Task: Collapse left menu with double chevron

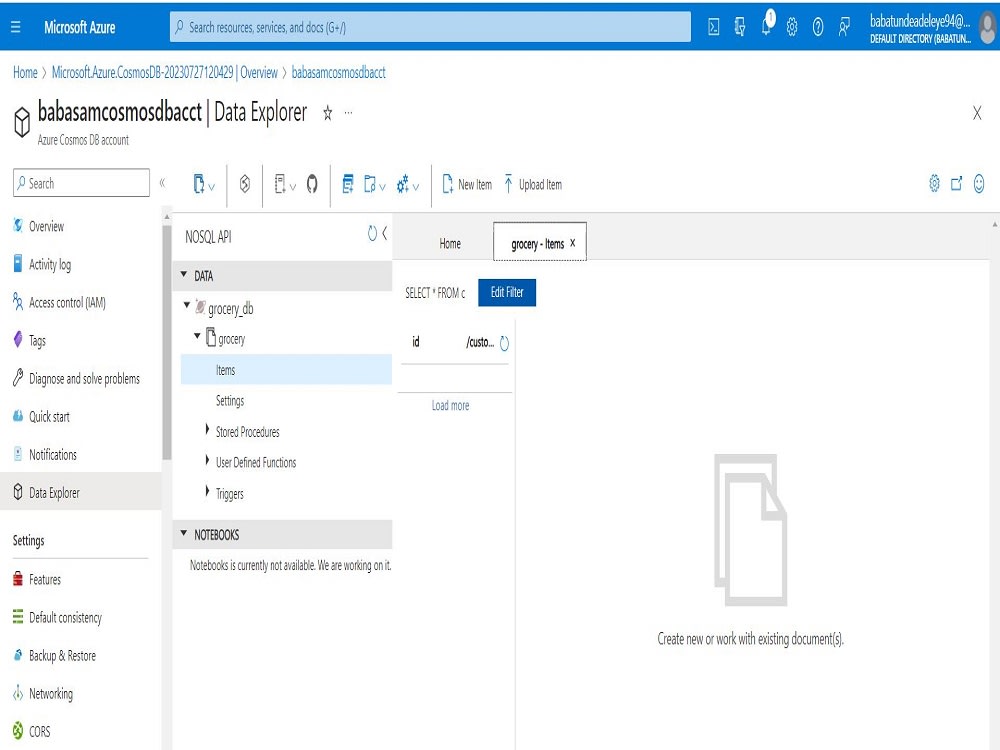Action: click(163, 183)
